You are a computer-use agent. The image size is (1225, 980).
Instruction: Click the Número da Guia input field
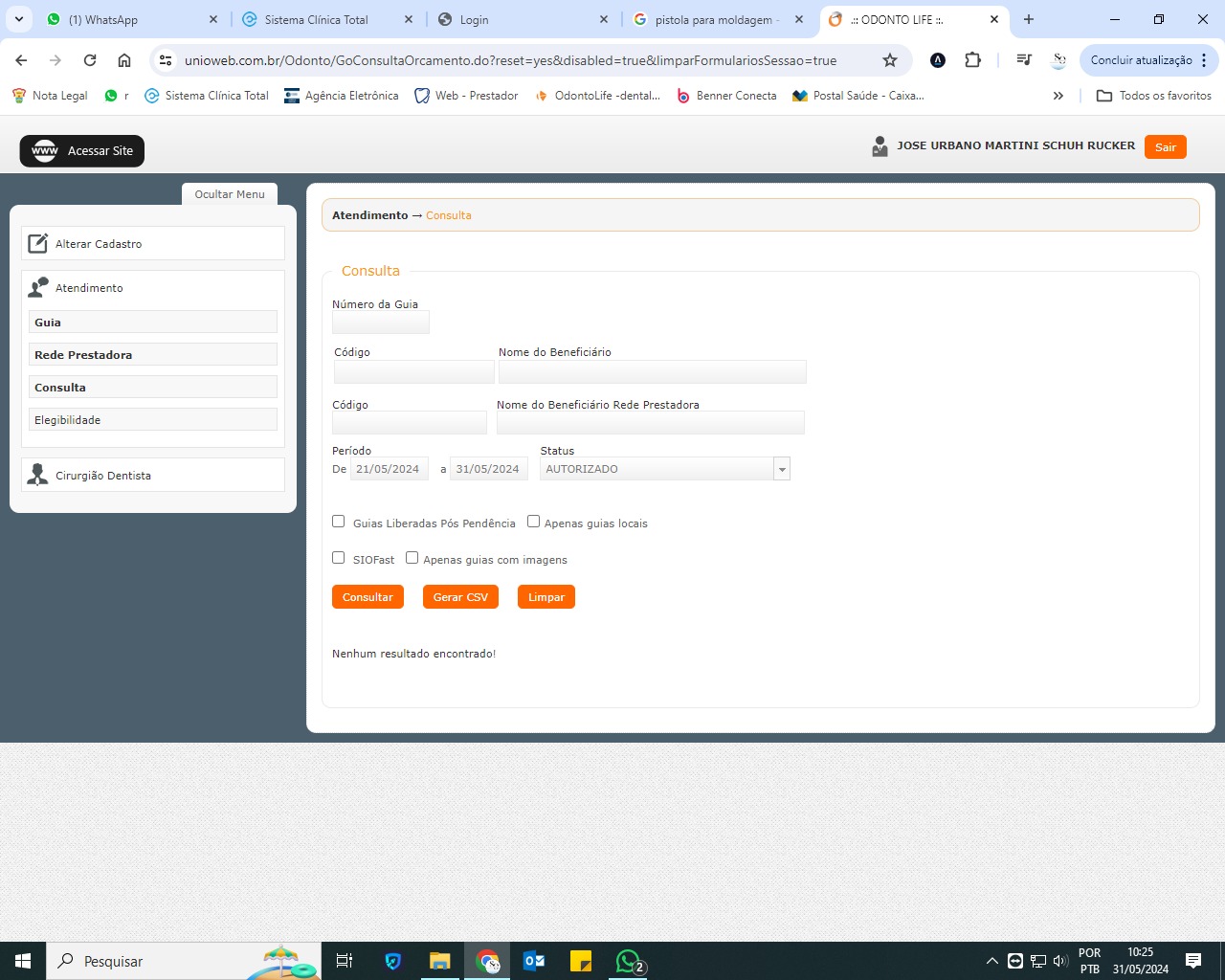pyautogui.click(x=381, y=323)
